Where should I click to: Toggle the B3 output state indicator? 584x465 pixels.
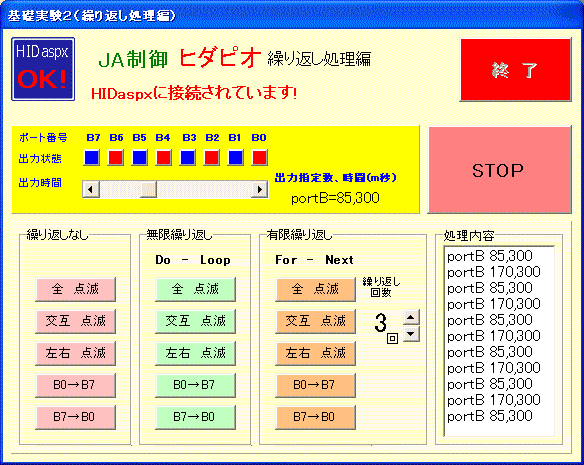click(187, 158)
